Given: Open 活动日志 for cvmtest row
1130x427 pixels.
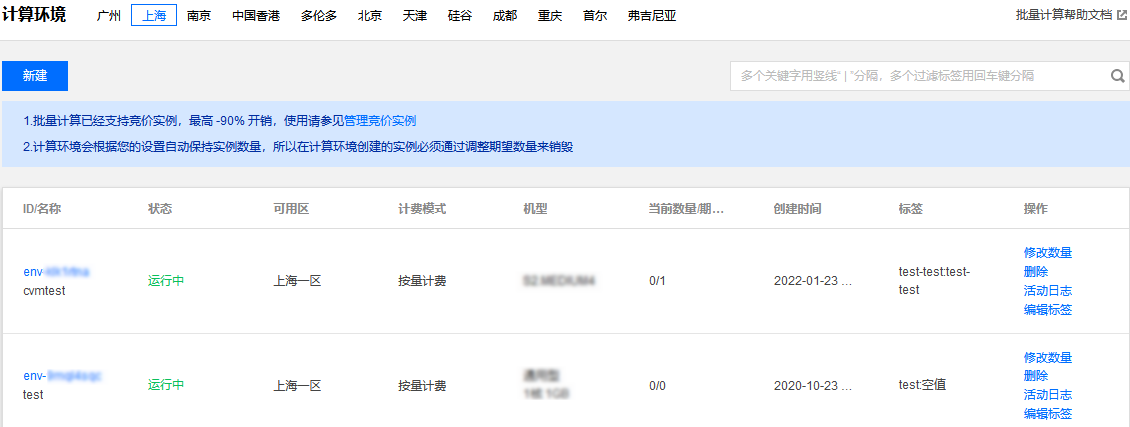Looking at the screenshot, I should click(1048, 291).
